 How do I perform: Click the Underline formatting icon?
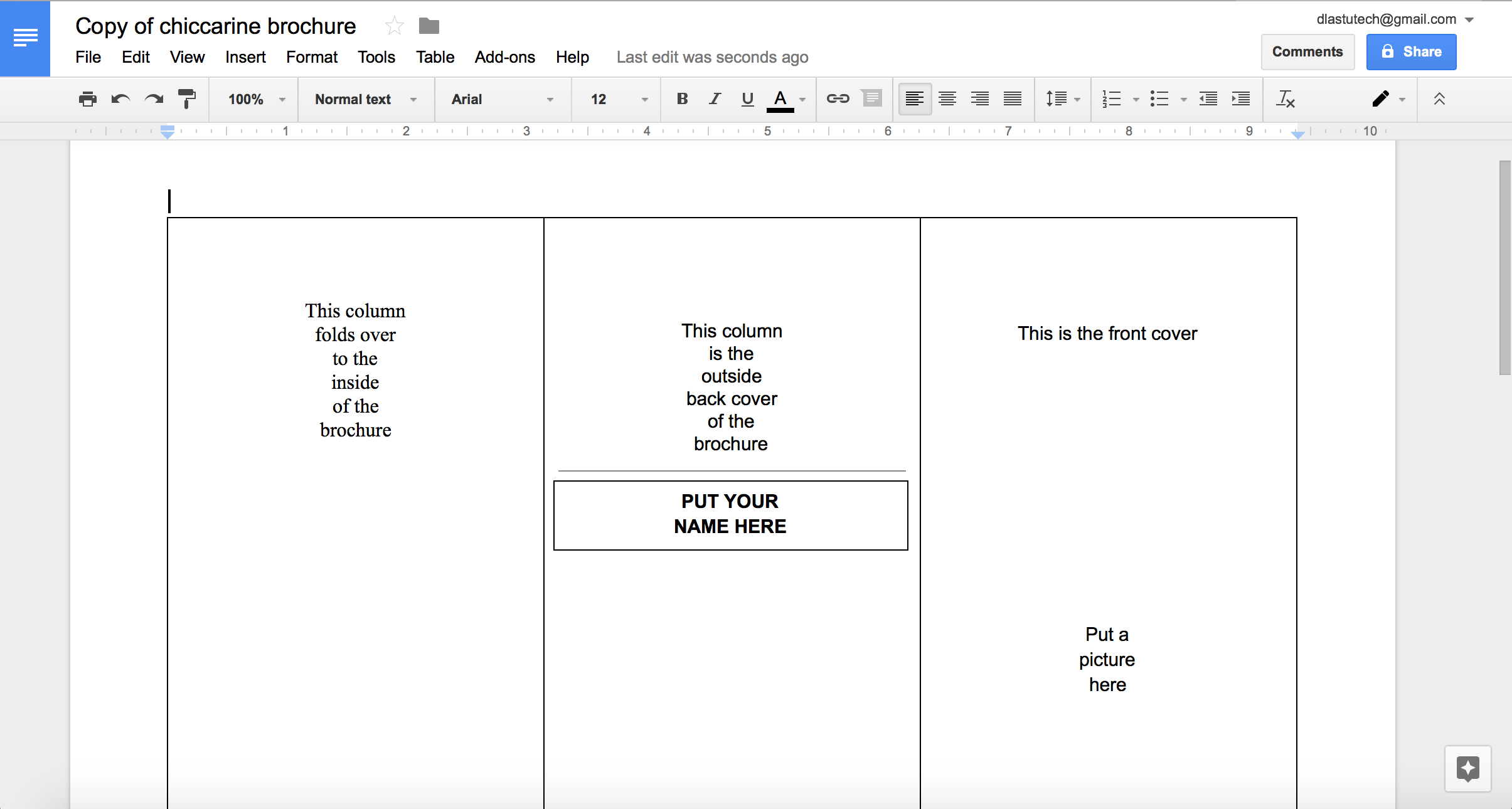click(747, 99)
